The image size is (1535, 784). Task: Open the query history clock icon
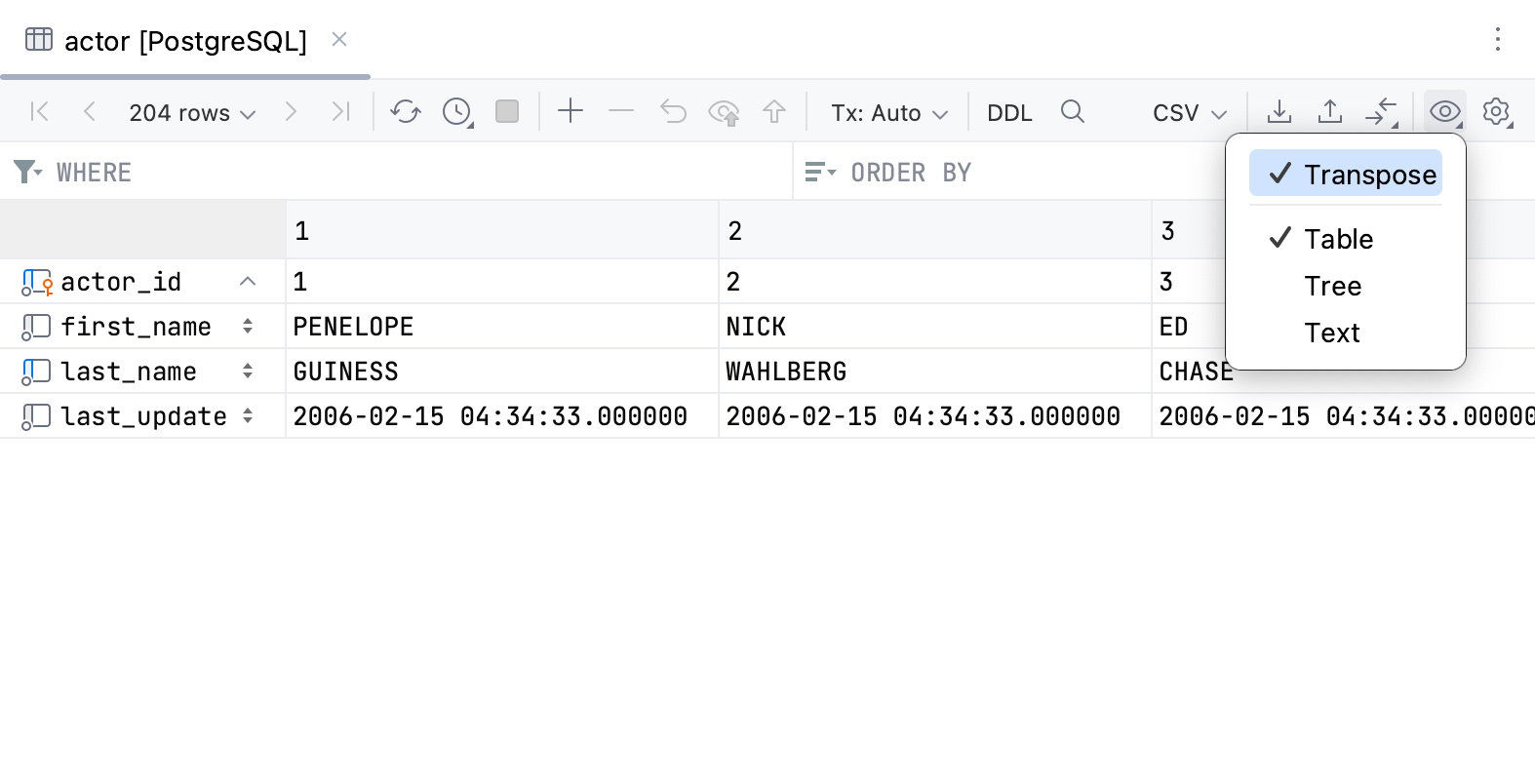point(456,112)
